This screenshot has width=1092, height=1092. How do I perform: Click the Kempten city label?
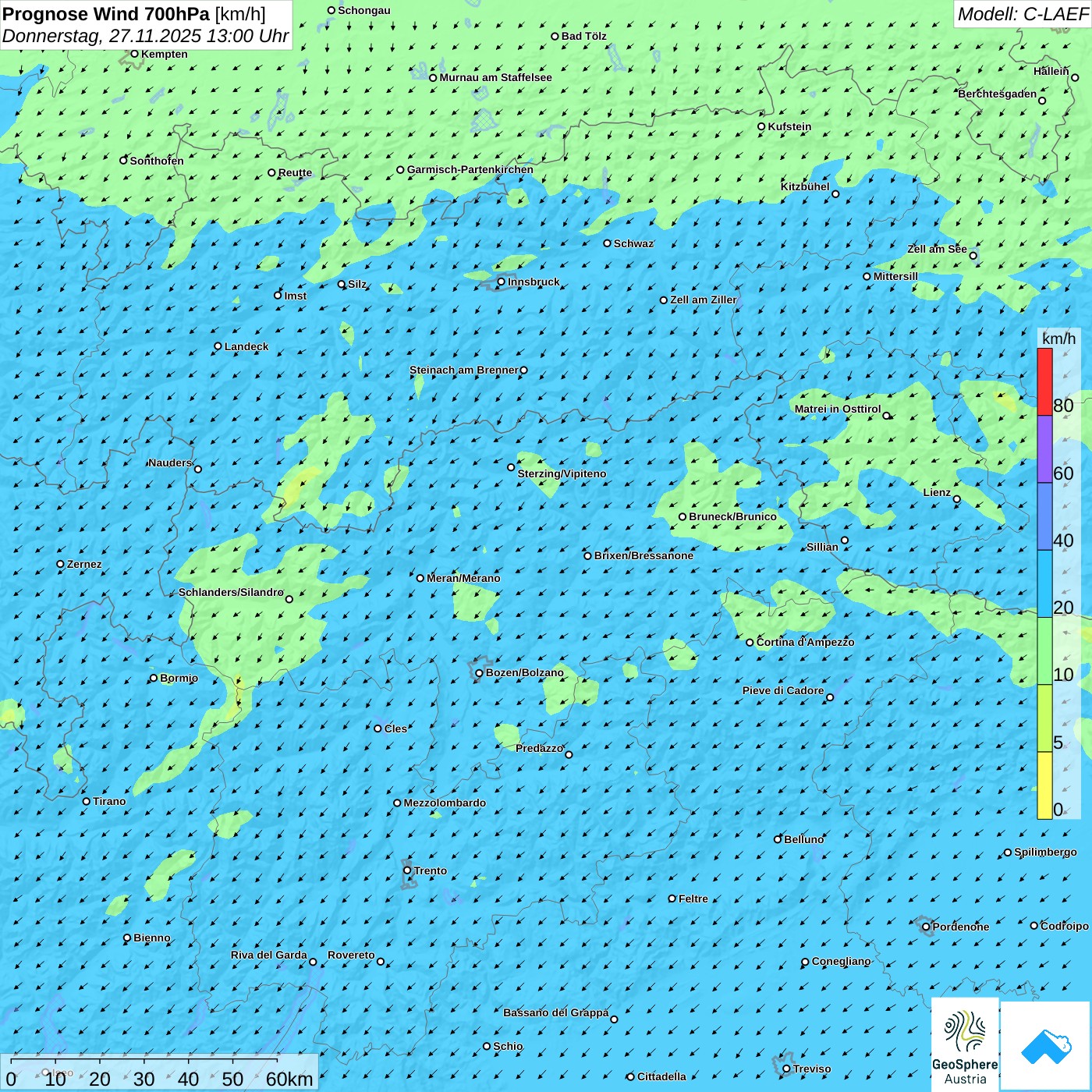[165, 54]
